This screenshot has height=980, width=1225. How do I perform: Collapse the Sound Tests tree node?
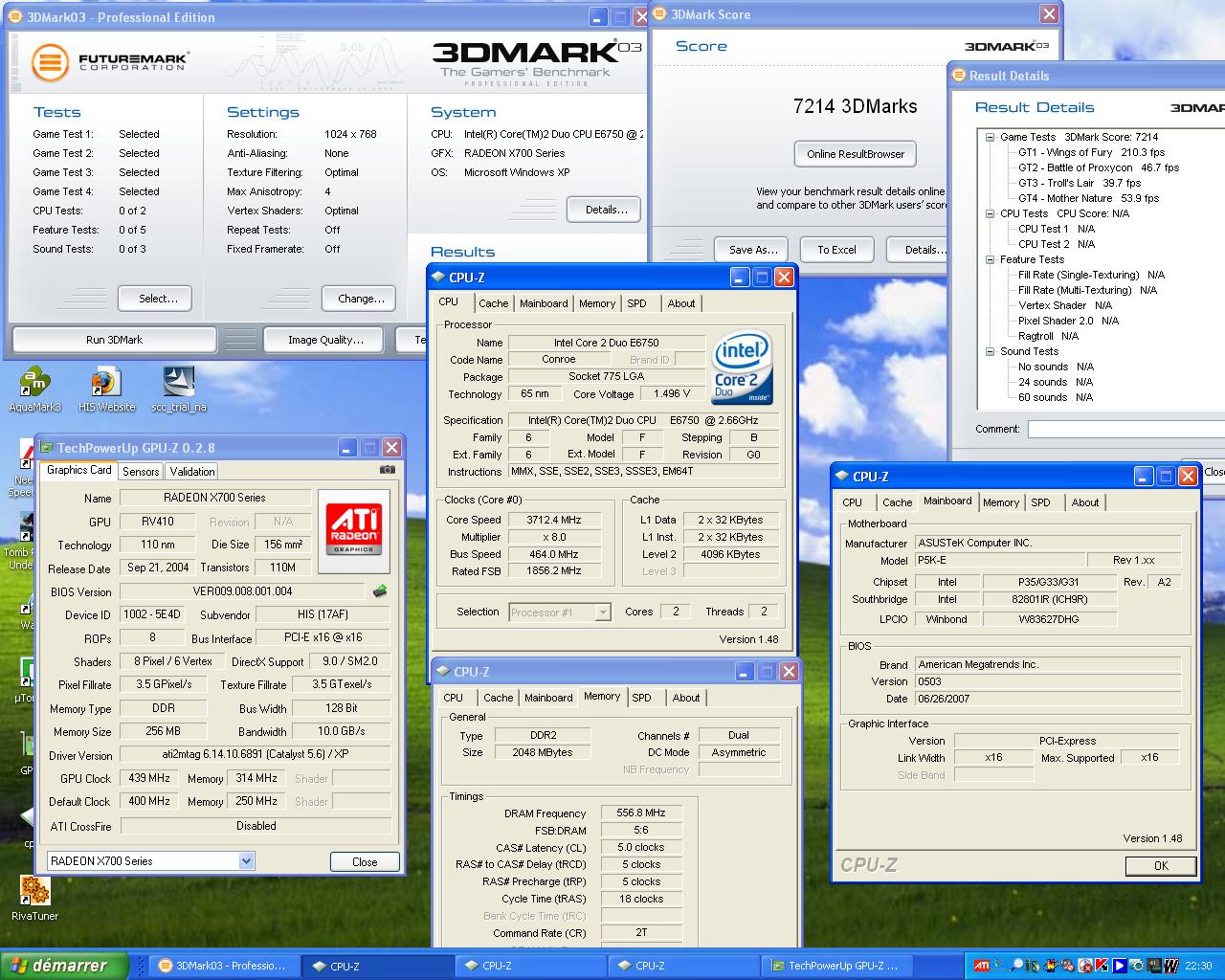(x=991, y=351)
